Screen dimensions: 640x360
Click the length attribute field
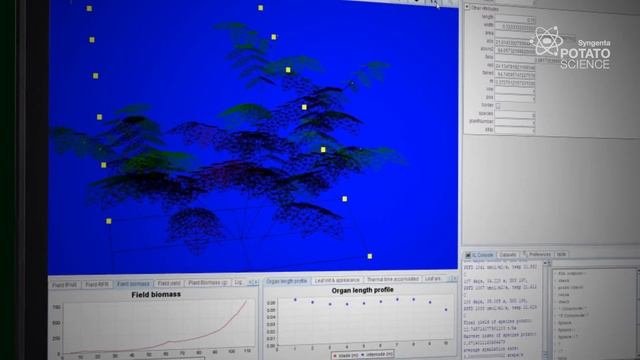coord(515,18)
